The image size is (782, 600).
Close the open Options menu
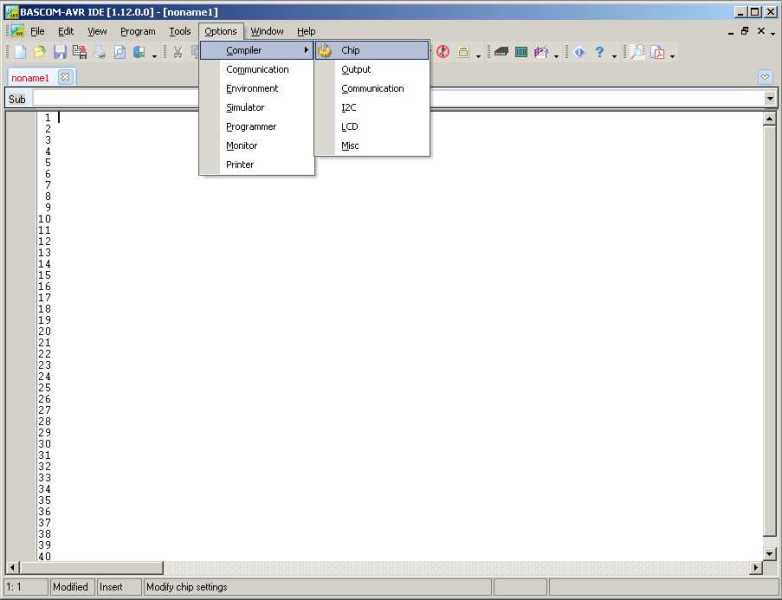[220, 31]
